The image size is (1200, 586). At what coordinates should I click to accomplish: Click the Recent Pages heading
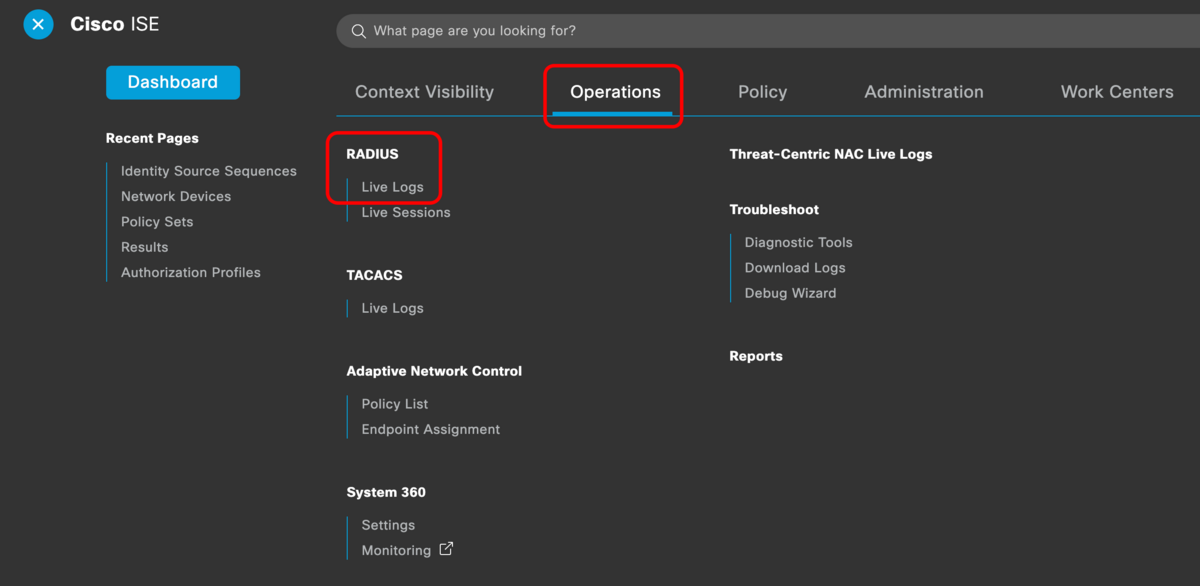pyautogui.click(x=152, y=138)
